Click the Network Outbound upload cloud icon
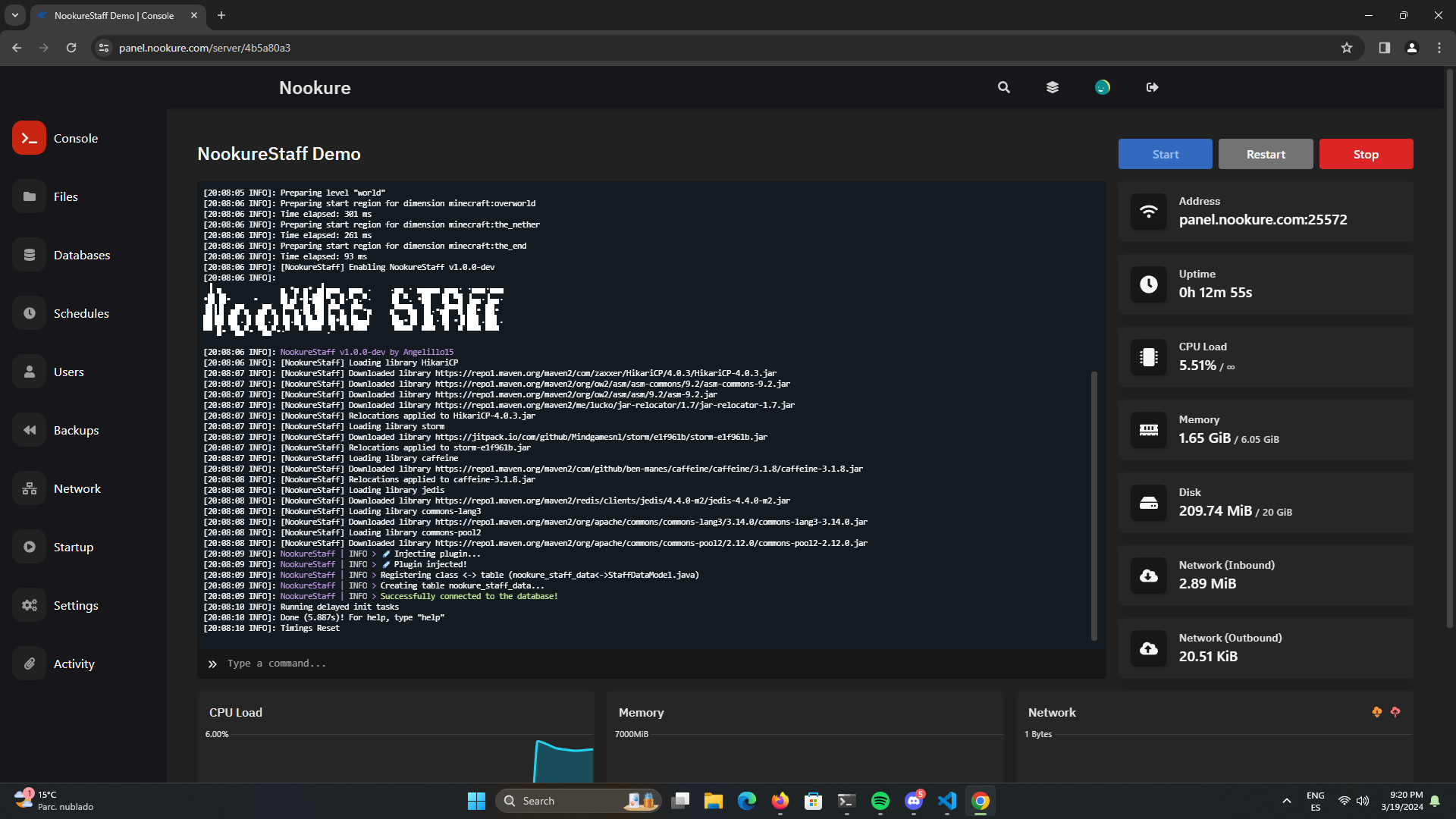Image resolution: width=1456 pixels, height=819 pixels. (1149, 648)
